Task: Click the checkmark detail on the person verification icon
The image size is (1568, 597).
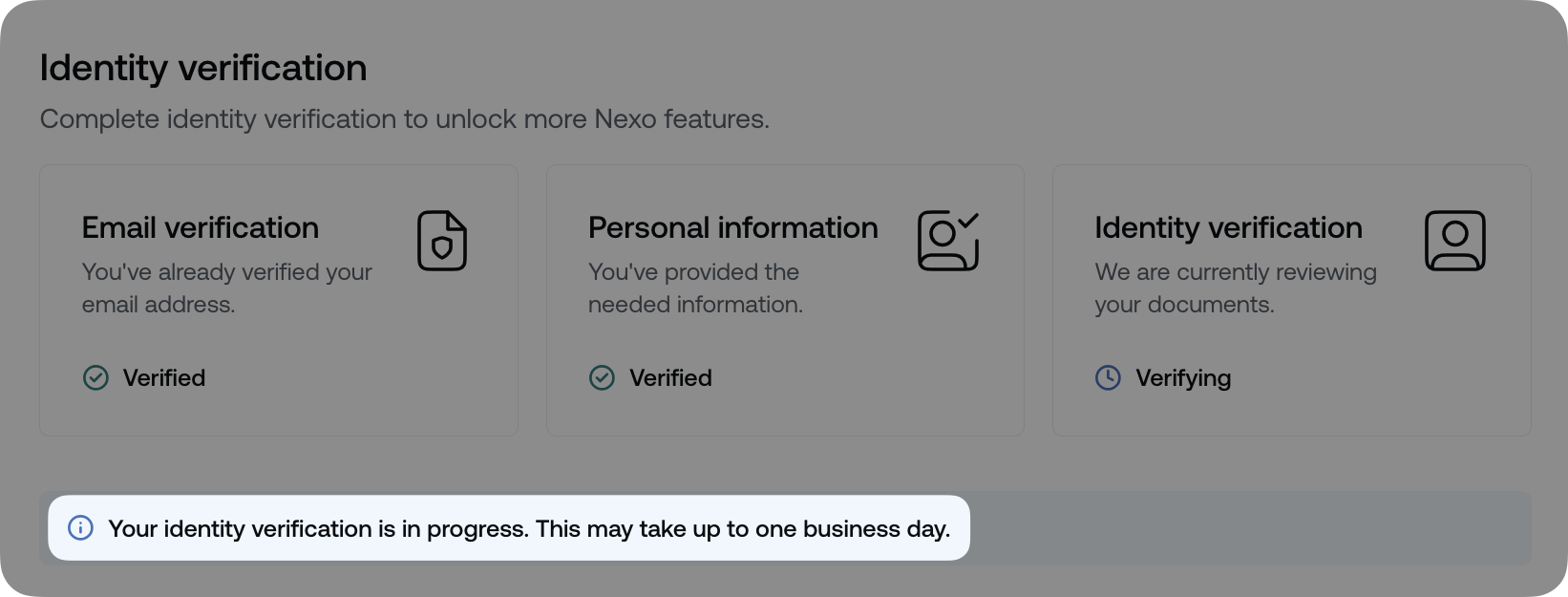Action: click(969, 221)
